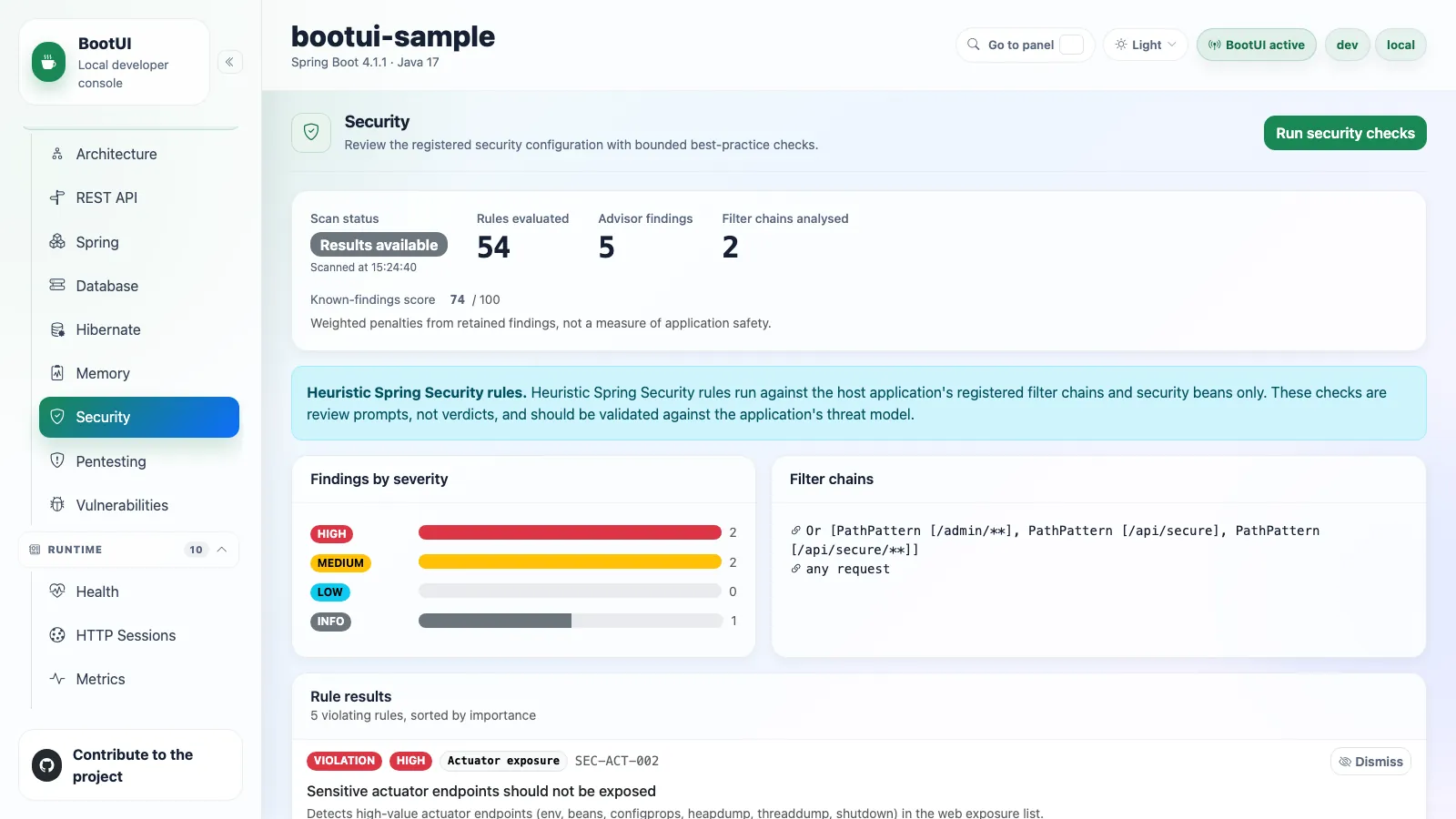The width and height of the screenshot is (1456, 819).
Task: Click the known-findings score value 74
Action: (x=457, y=299)
